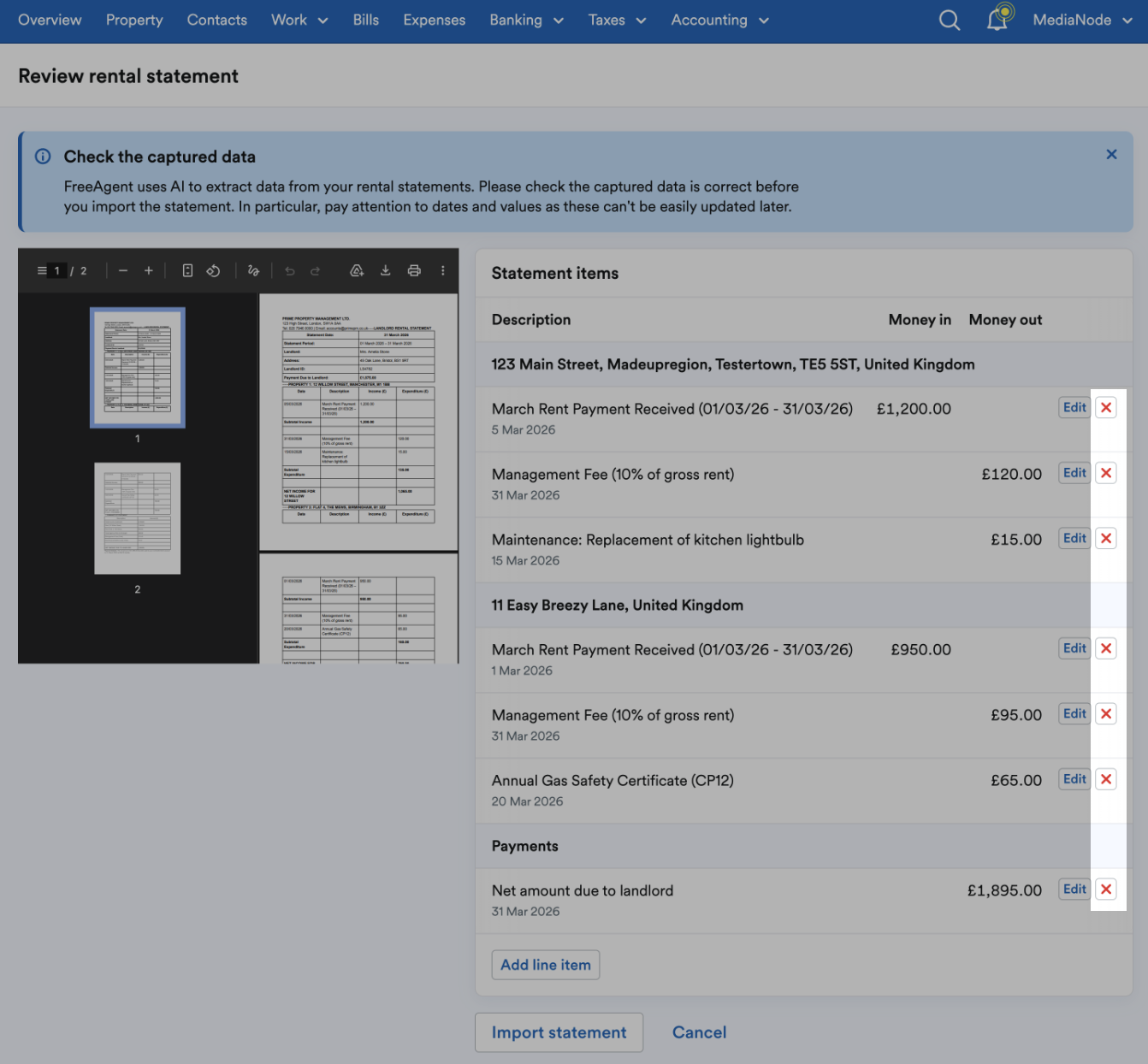Dismiss the Check the captured data banner
The height and width of the screenshot is (1064, 1148).
pyautogui.click(x=1111, y=155)
